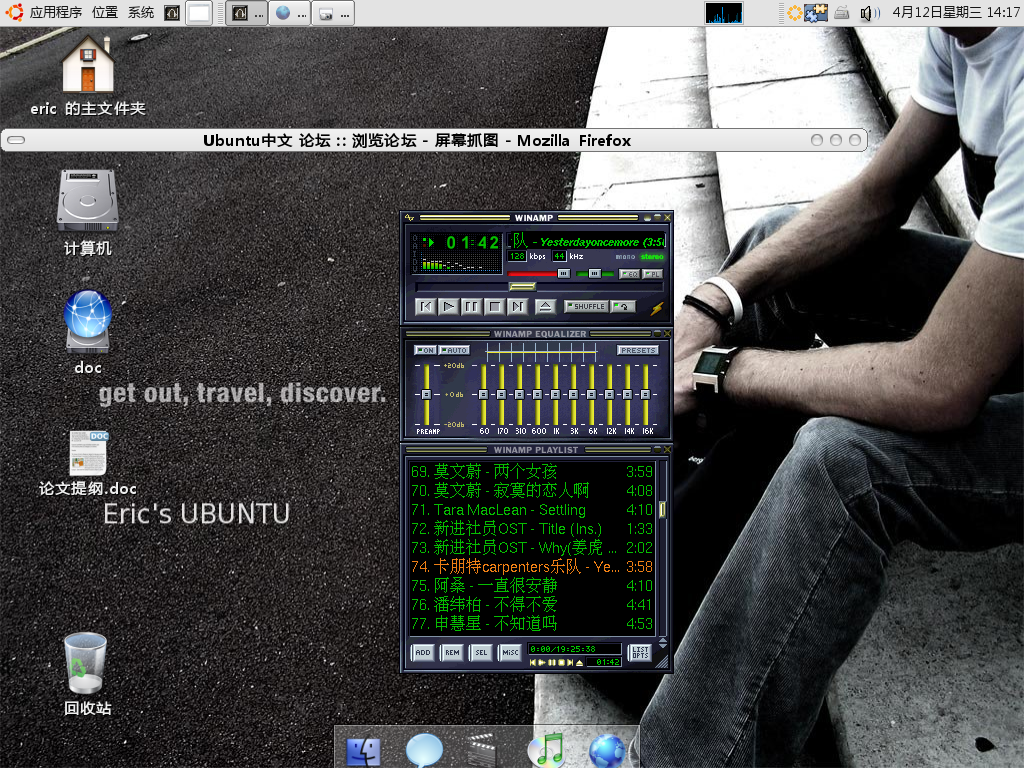Select track 76 潘纬柏 - 不得不爱
Image resolution: width=1024 pixels, height=768 pixels.
[x=532, y=604]
